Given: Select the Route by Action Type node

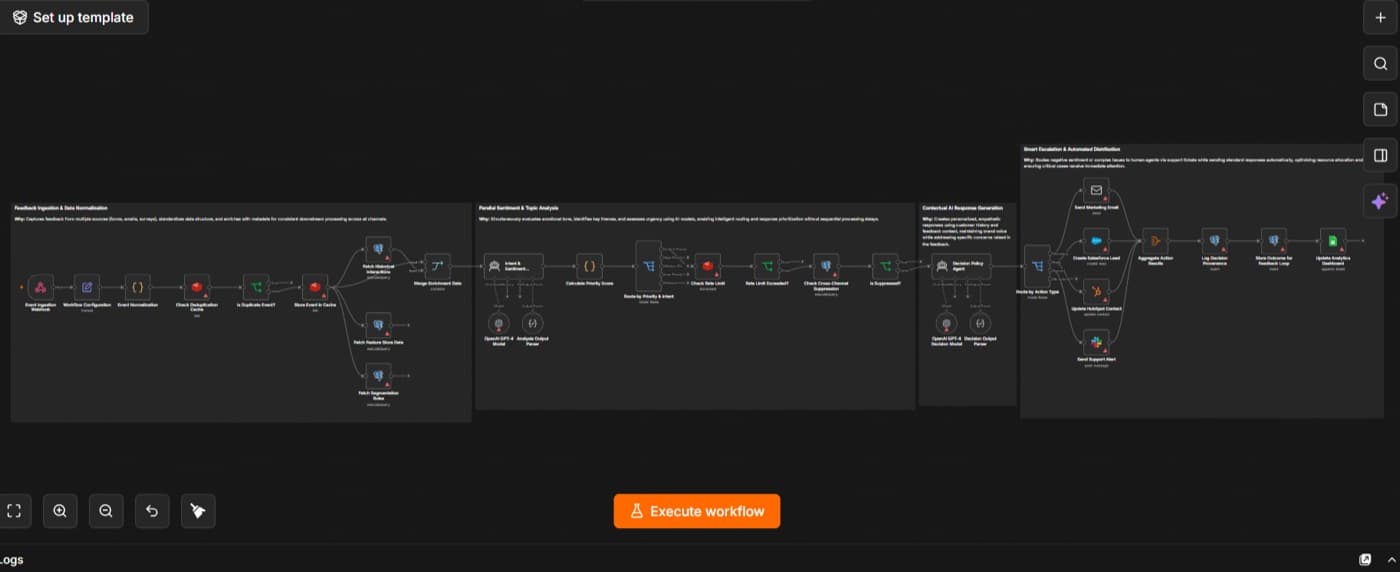Looking at the screenshot, I should tap(1038, 266).
